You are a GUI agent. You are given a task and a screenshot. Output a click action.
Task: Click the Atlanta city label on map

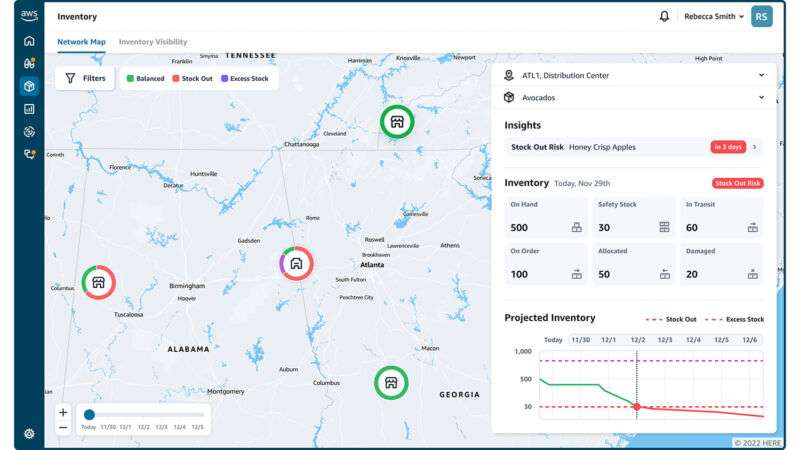click(x=372, y=265)
